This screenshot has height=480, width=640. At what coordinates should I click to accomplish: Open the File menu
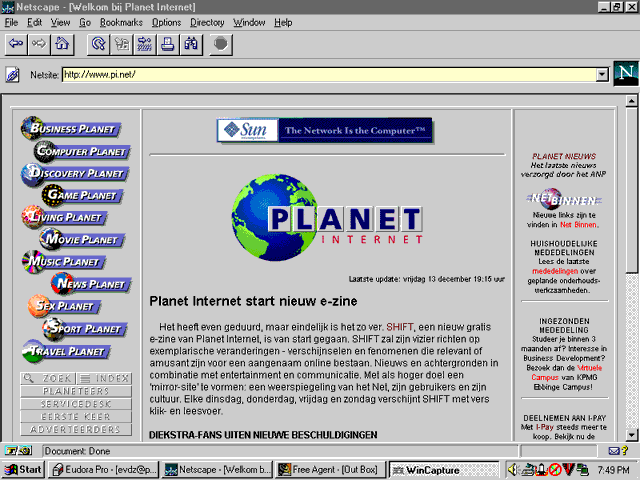pos(11,22)
